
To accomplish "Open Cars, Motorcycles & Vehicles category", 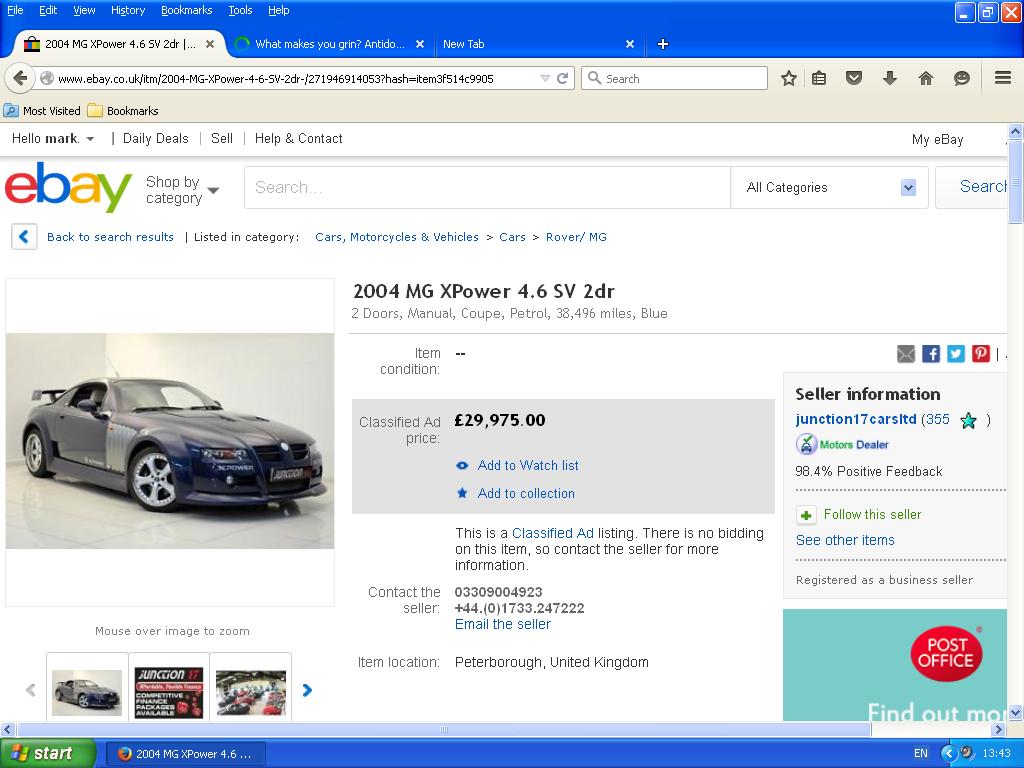I will click(x=397, y=237).
